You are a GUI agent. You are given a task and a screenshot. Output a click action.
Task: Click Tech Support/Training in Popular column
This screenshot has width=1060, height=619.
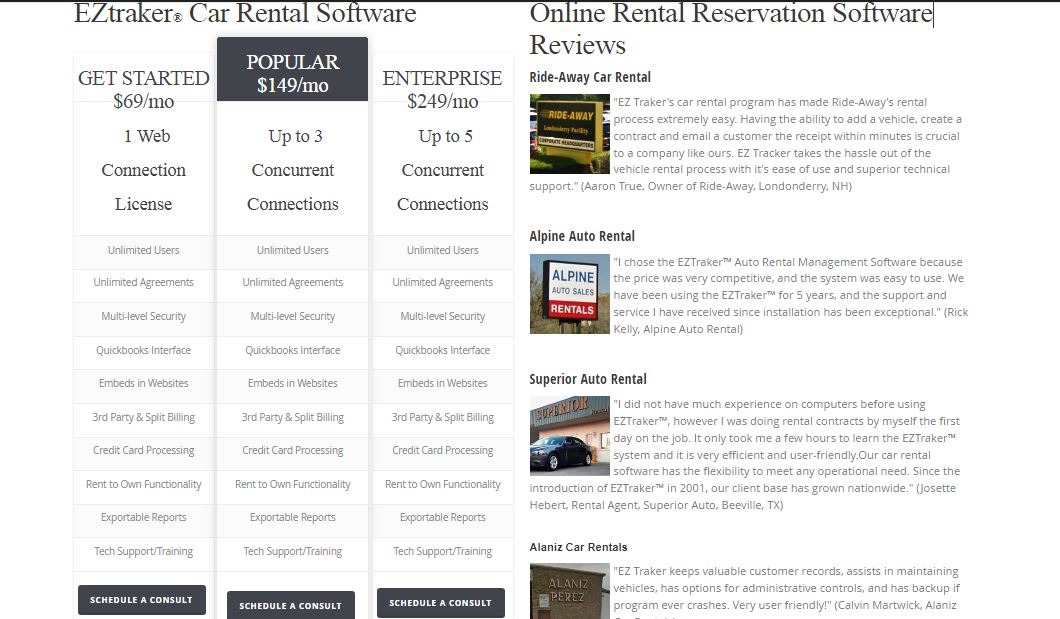pyautogui.click(x=293, y=551)
